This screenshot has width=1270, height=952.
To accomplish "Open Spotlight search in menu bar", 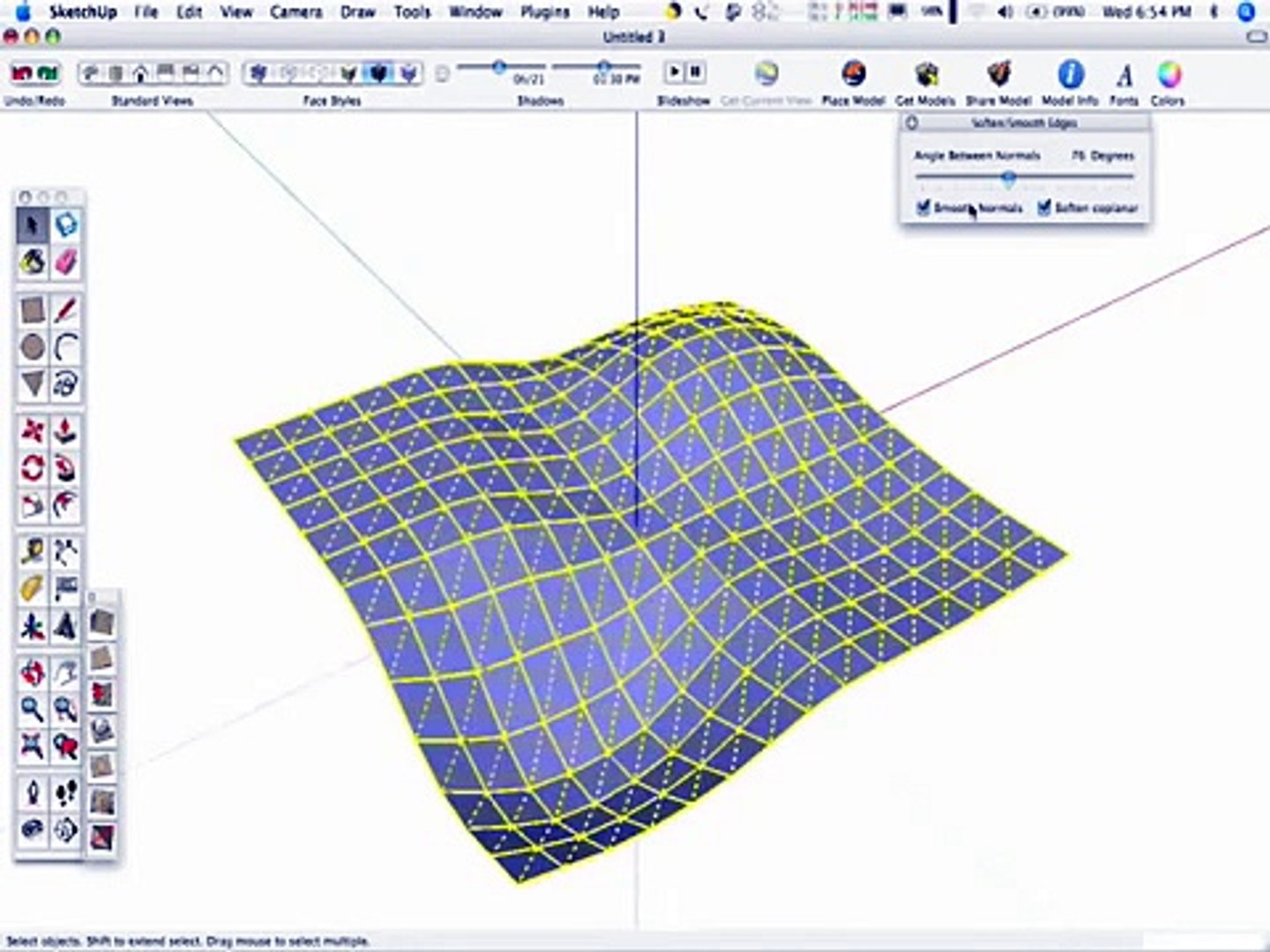I will tap(1246, 12).
